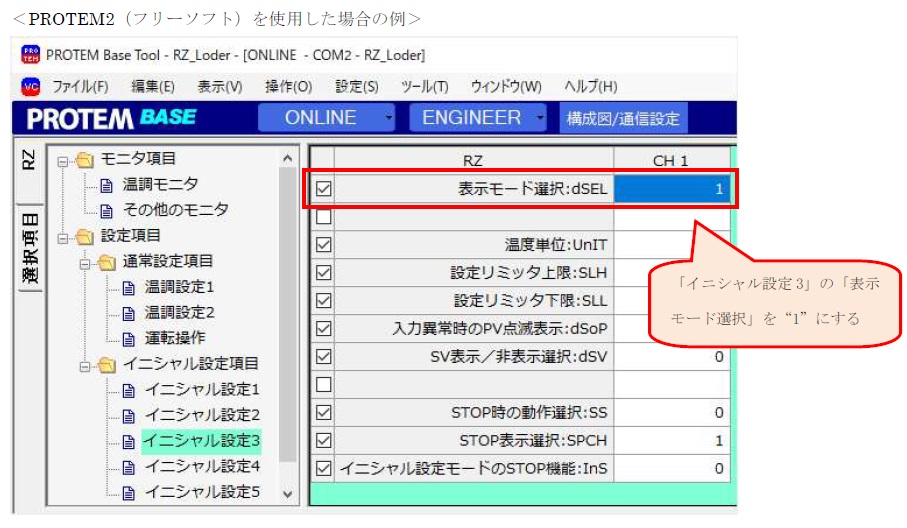Click the 通常設定項目 folder icon
The height and width of the screenshot is (528, 907).
coord(106,263)
